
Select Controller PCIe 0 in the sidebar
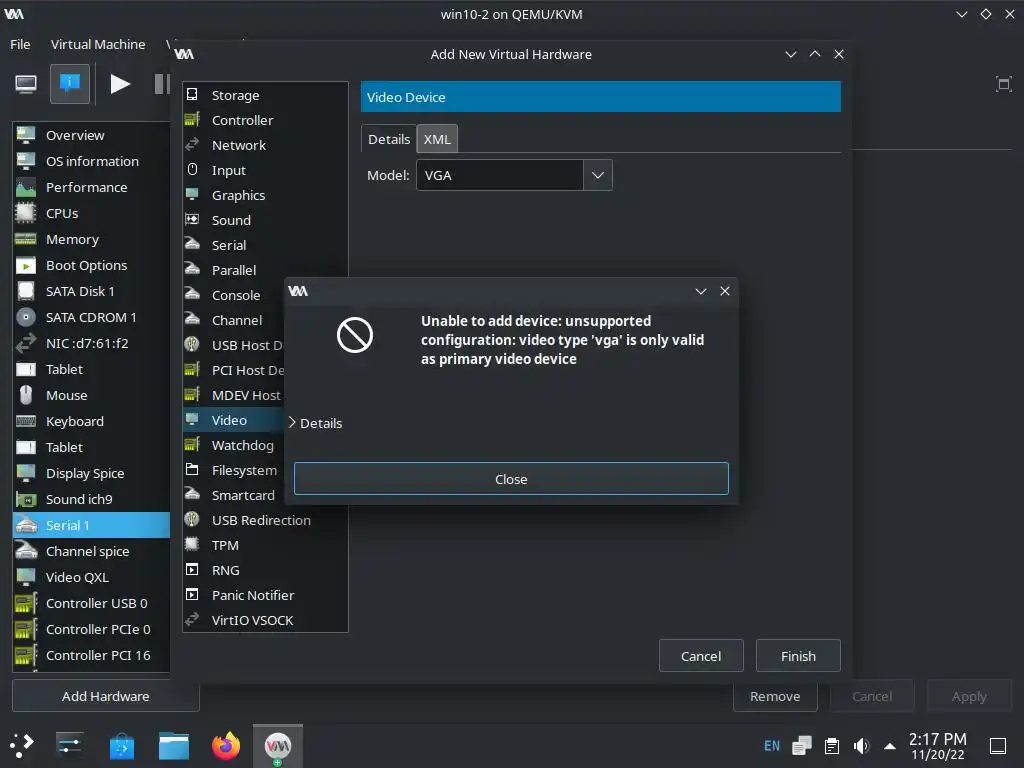point(91,630)
